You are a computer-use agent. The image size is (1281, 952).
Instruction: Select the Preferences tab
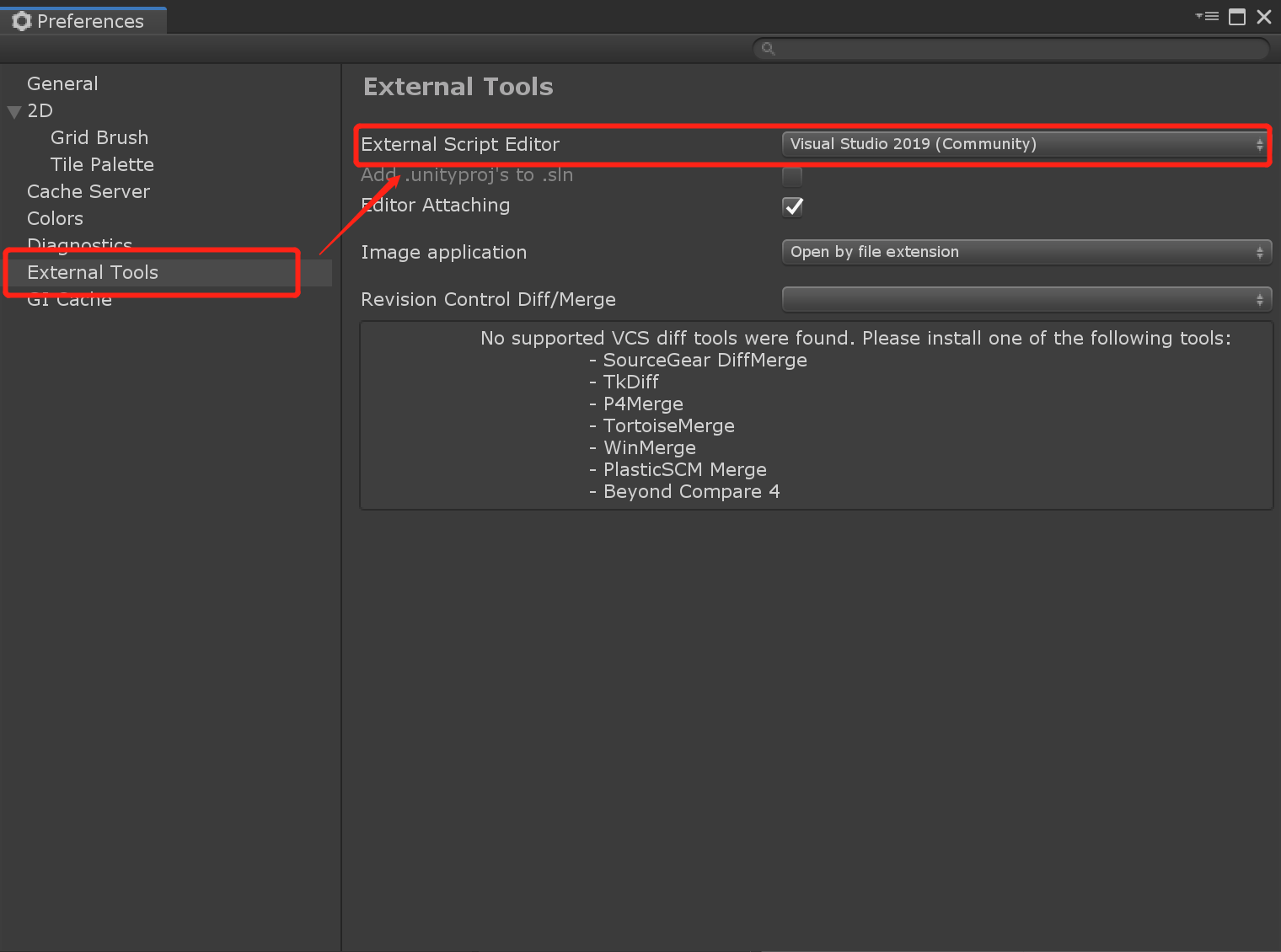click(x=83, y=21)
